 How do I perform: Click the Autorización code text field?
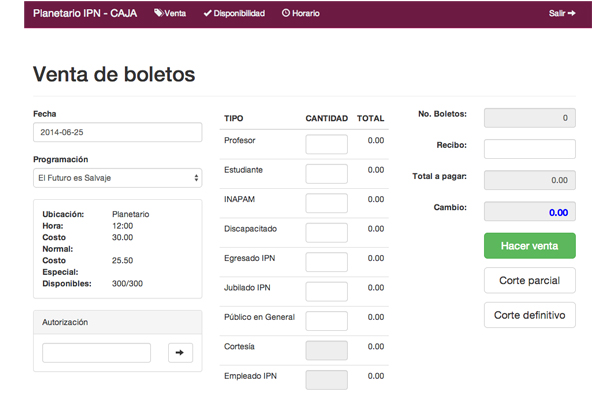pos(96,353)
